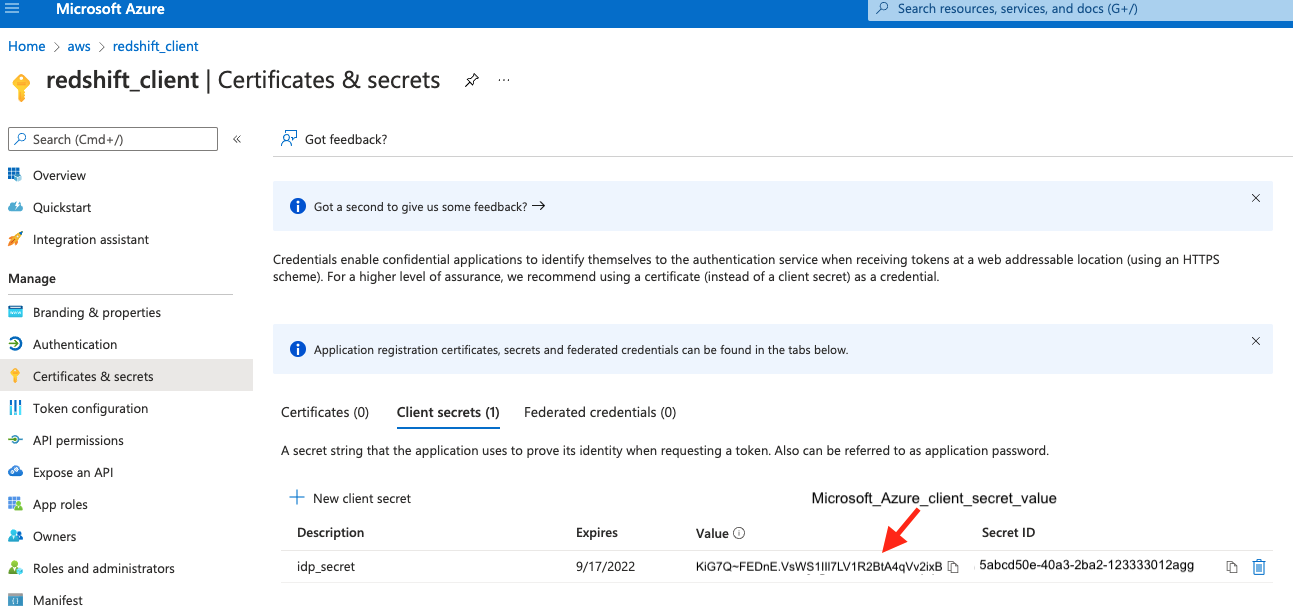Go to Branding & properties

97,312
